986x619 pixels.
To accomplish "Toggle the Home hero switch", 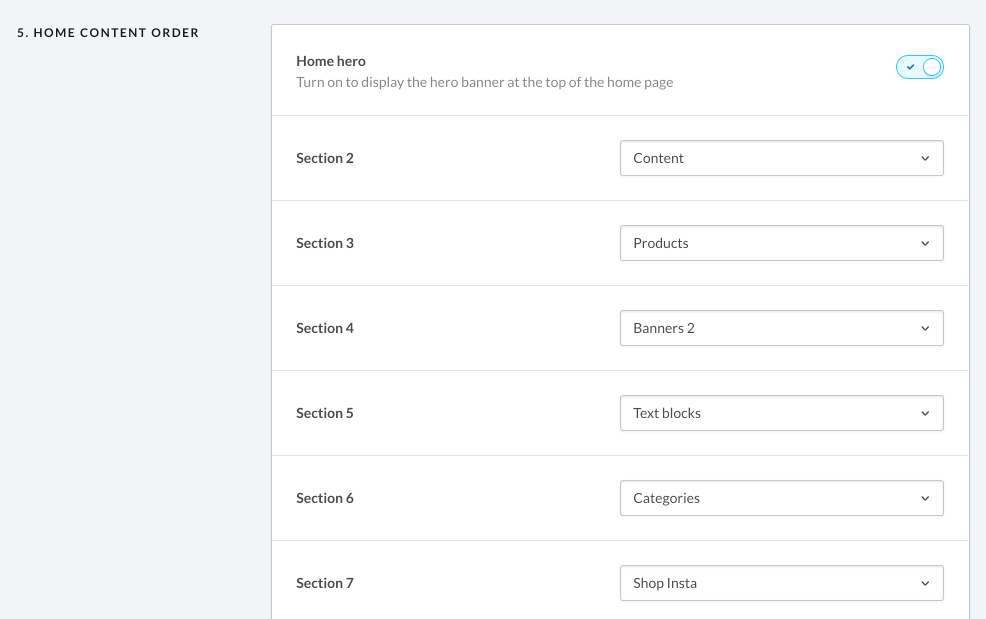I will (x=920, y=67).
